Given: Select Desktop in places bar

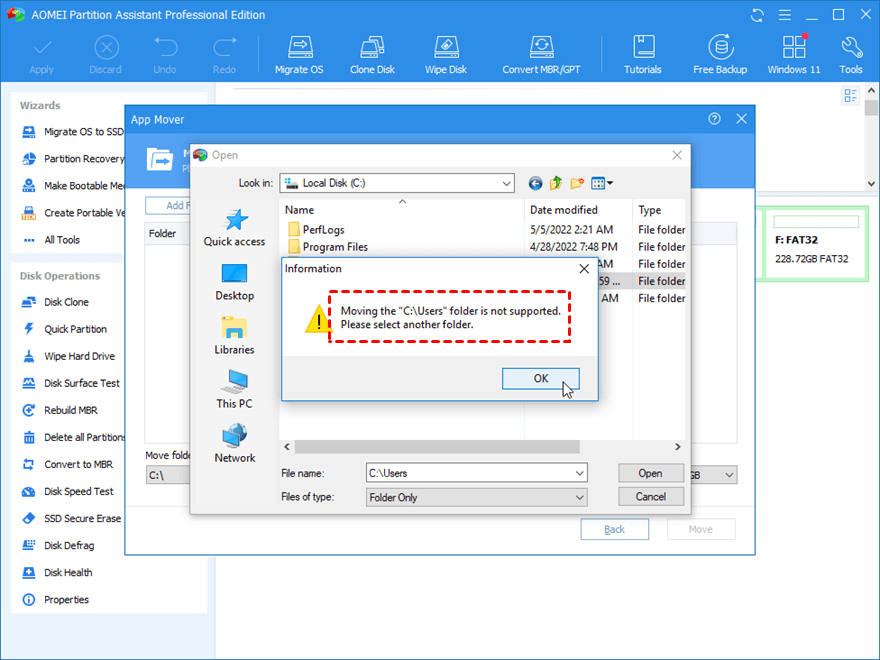Looking at the screenshot, I should click(235, 282).
